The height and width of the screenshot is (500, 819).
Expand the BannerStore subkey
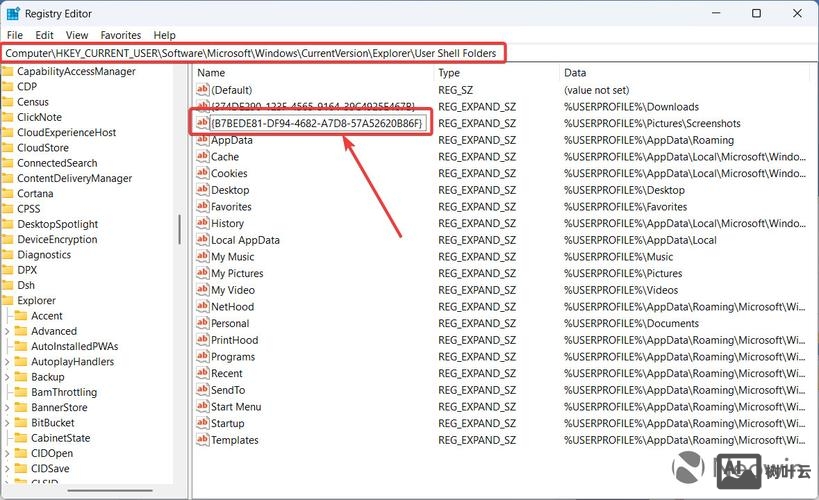pyautogui.click(x=8, y=408)
